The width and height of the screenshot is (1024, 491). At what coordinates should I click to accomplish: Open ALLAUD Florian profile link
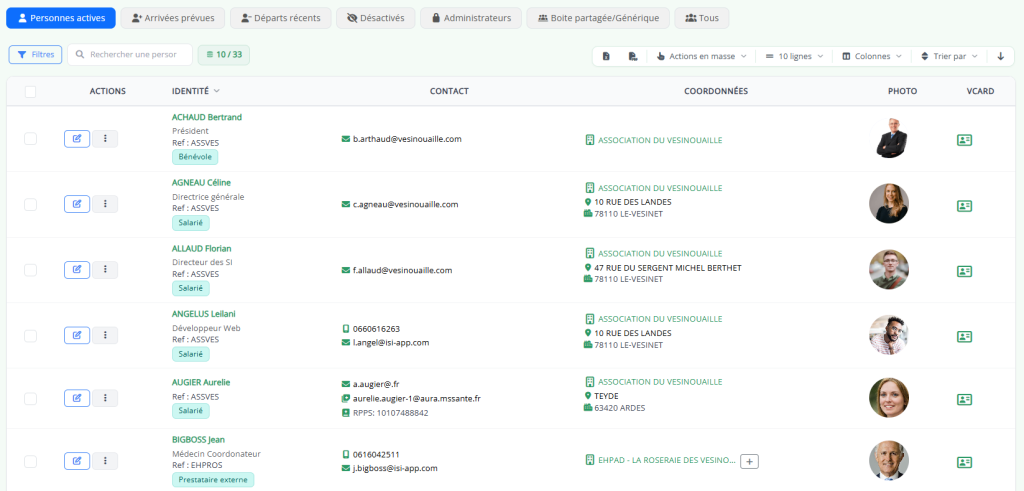pos(202,249)
